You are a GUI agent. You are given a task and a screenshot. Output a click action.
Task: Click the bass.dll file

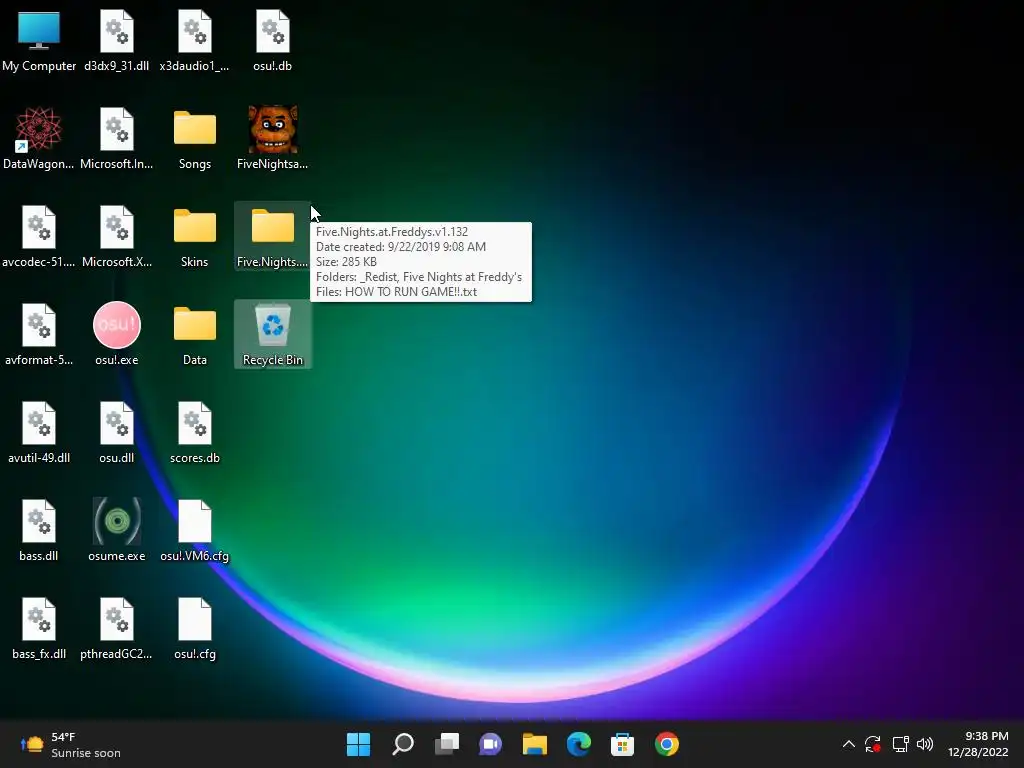pyautogui.click(x=39, y=530)
